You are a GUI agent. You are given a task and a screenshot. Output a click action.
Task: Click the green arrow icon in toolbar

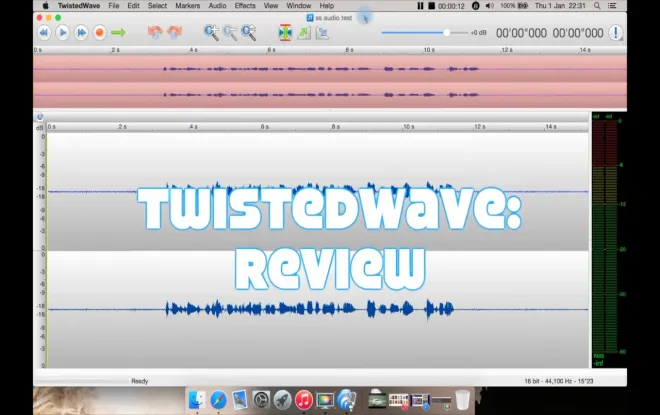click(x=118, y=32)
